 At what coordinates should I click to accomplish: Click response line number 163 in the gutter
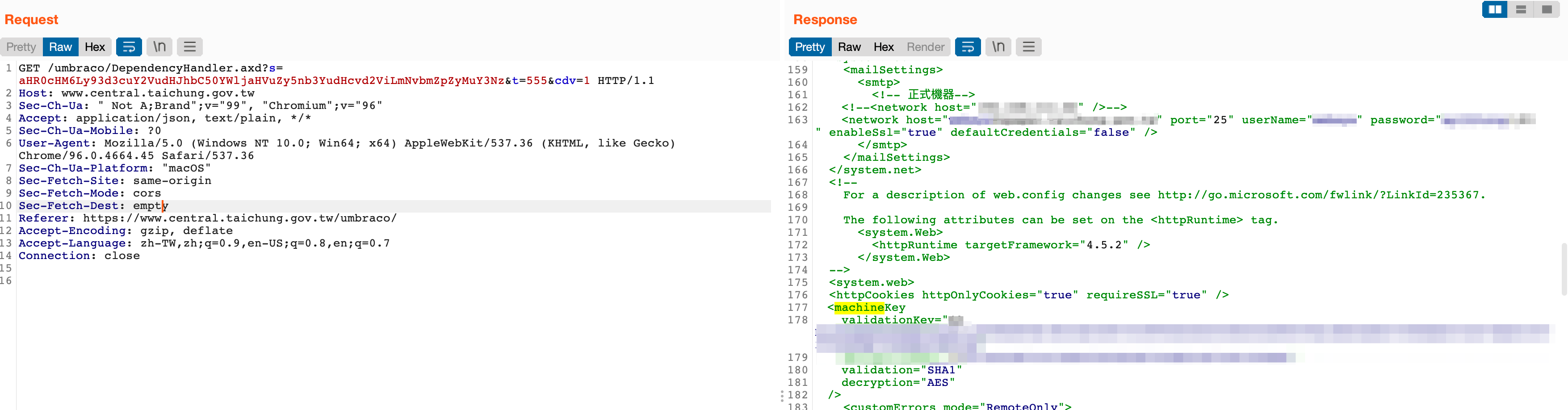[797, 120]
